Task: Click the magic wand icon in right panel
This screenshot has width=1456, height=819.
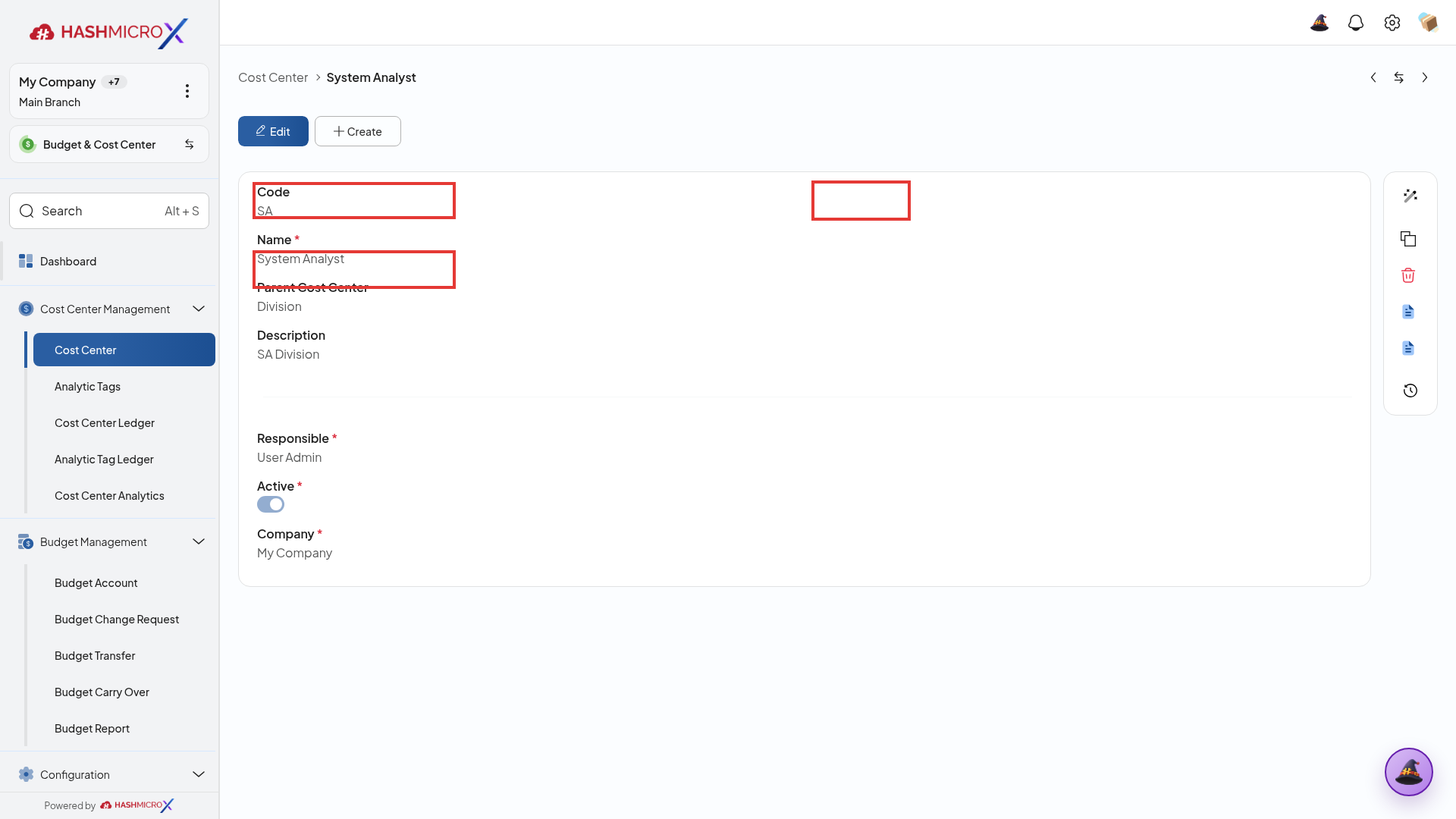Action: click(x=1410, y=196)
